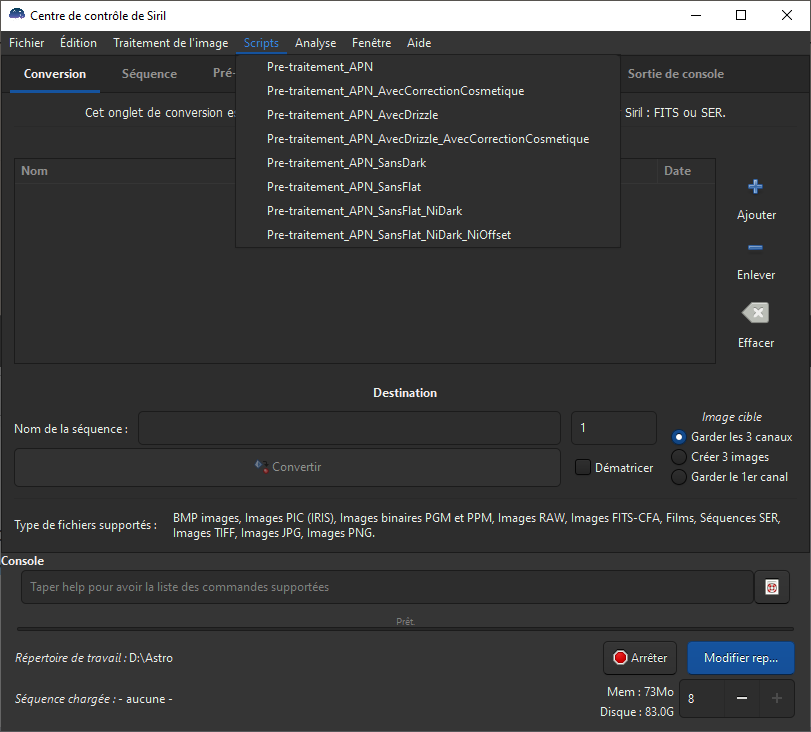
Task: Click the sequence start index field
Action: (613, 428)
